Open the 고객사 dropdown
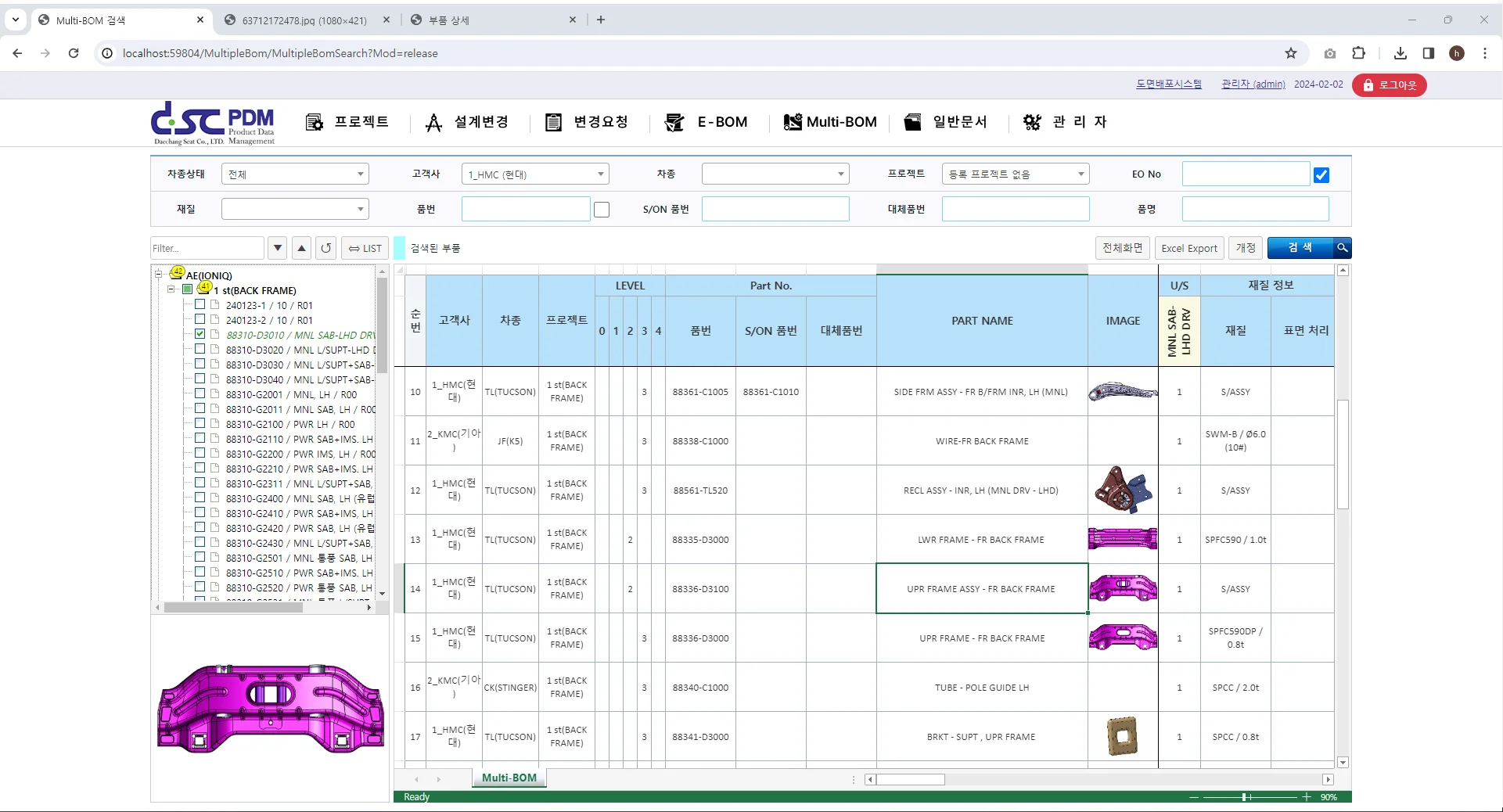 (535, 174)
